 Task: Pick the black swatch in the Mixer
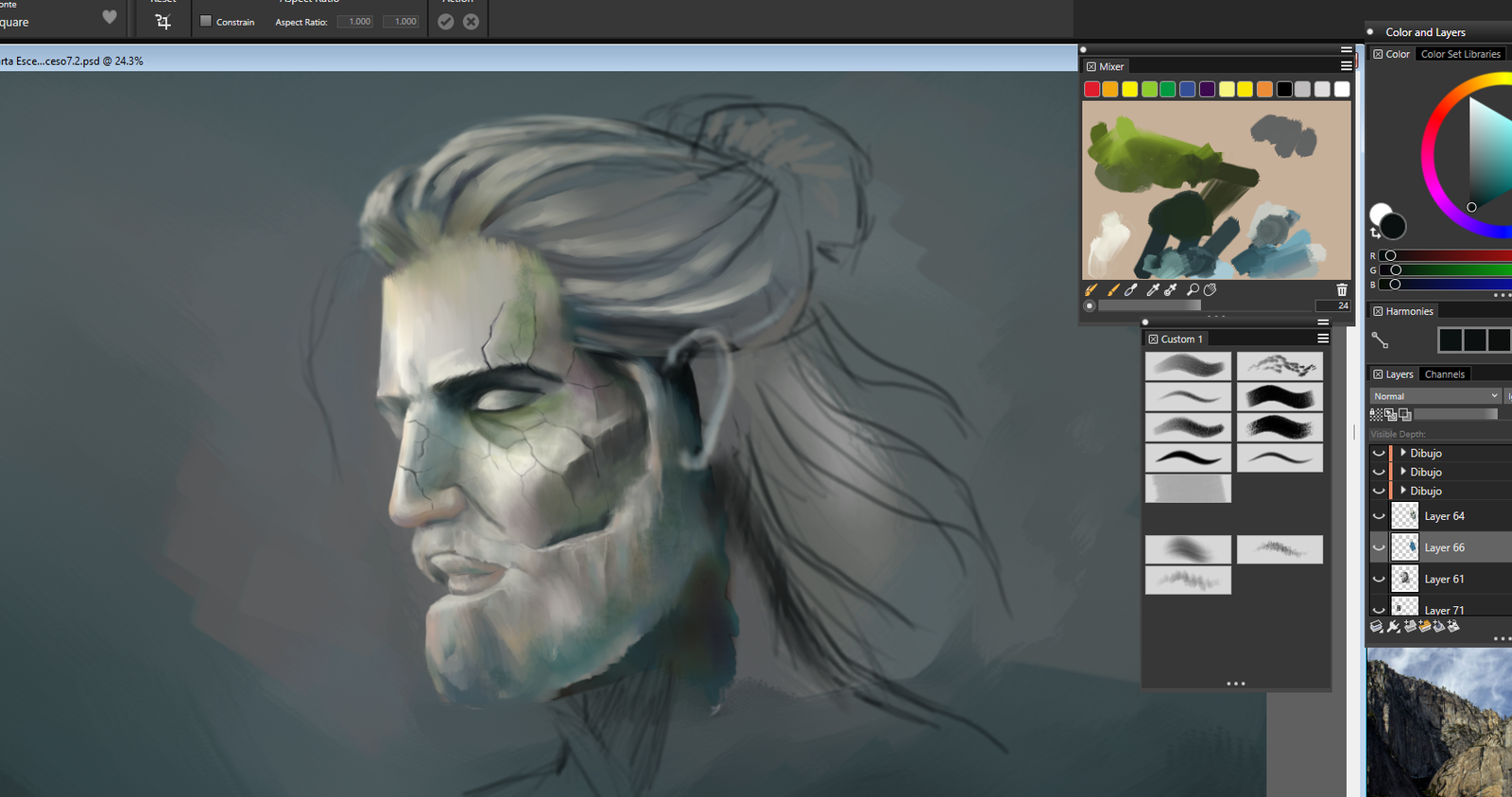[x=1284, y=89]
